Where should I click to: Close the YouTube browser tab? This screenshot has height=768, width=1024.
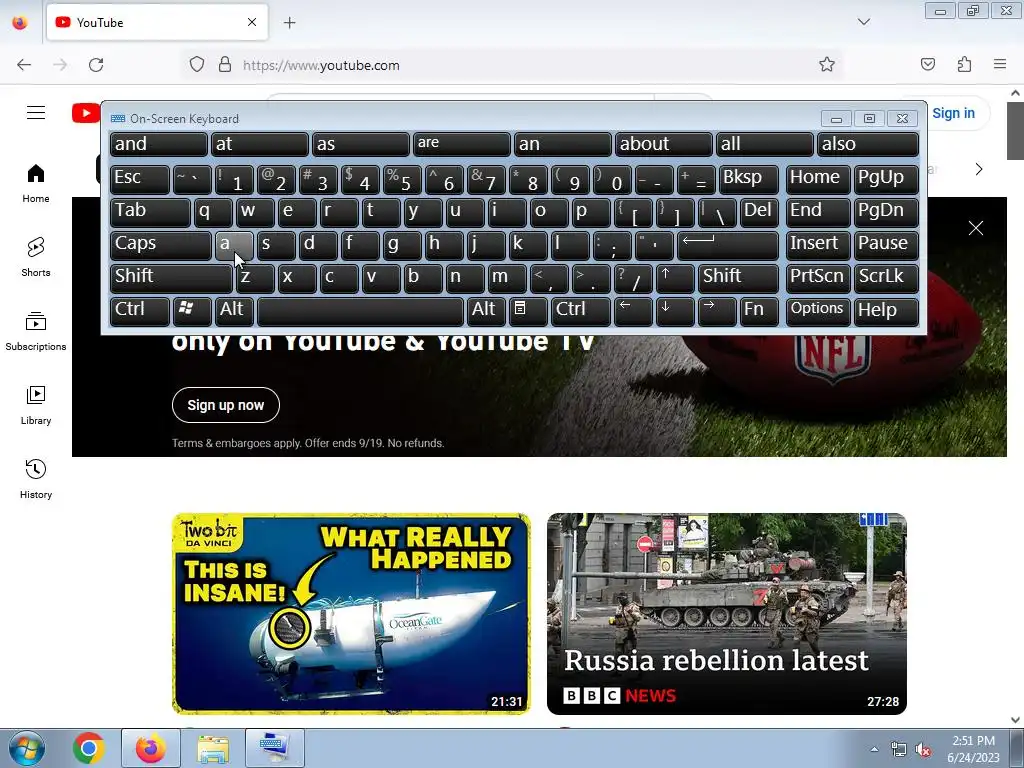click(x=252, y=22)
